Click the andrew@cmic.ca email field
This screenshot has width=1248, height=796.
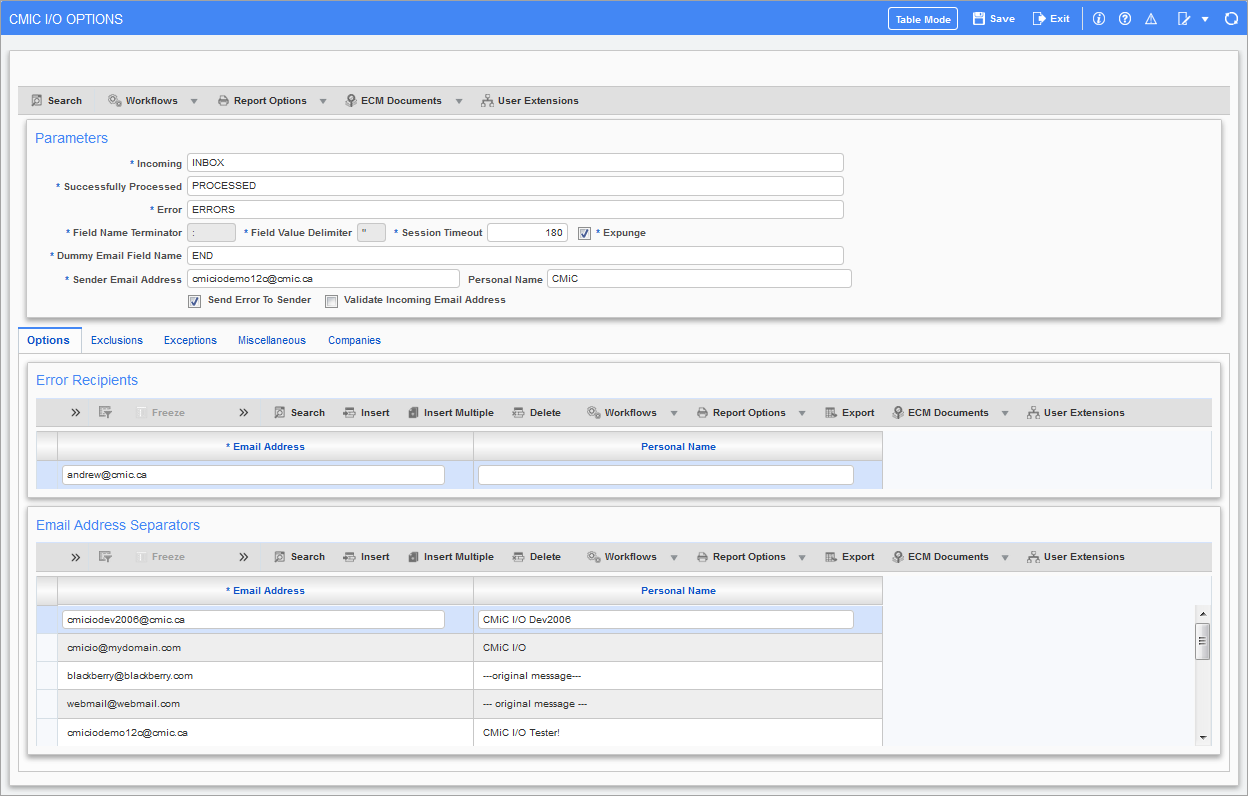point(253,475)
